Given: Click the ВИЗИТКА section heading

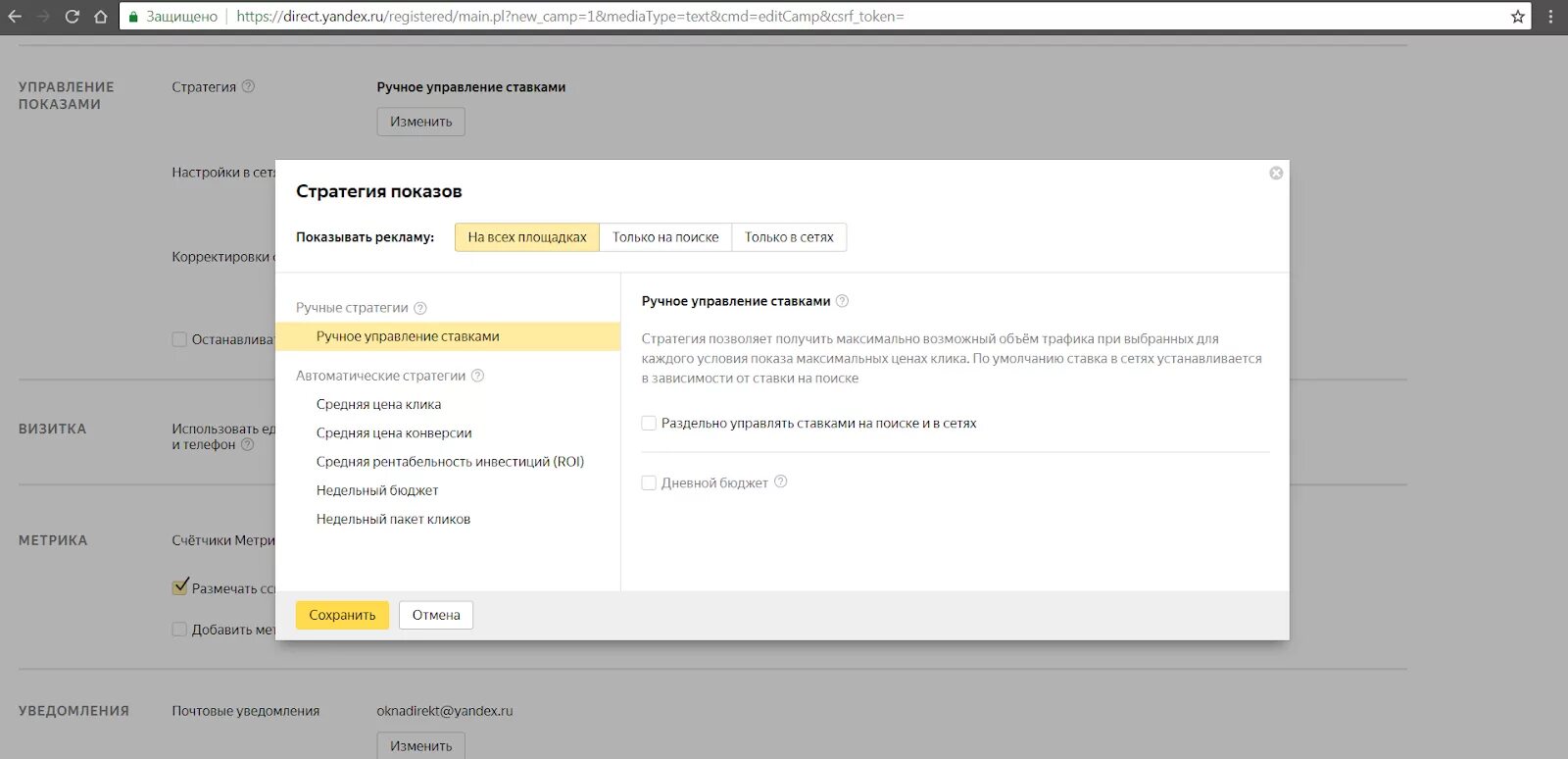Looking at the screenshot, I should coord(53,429).
